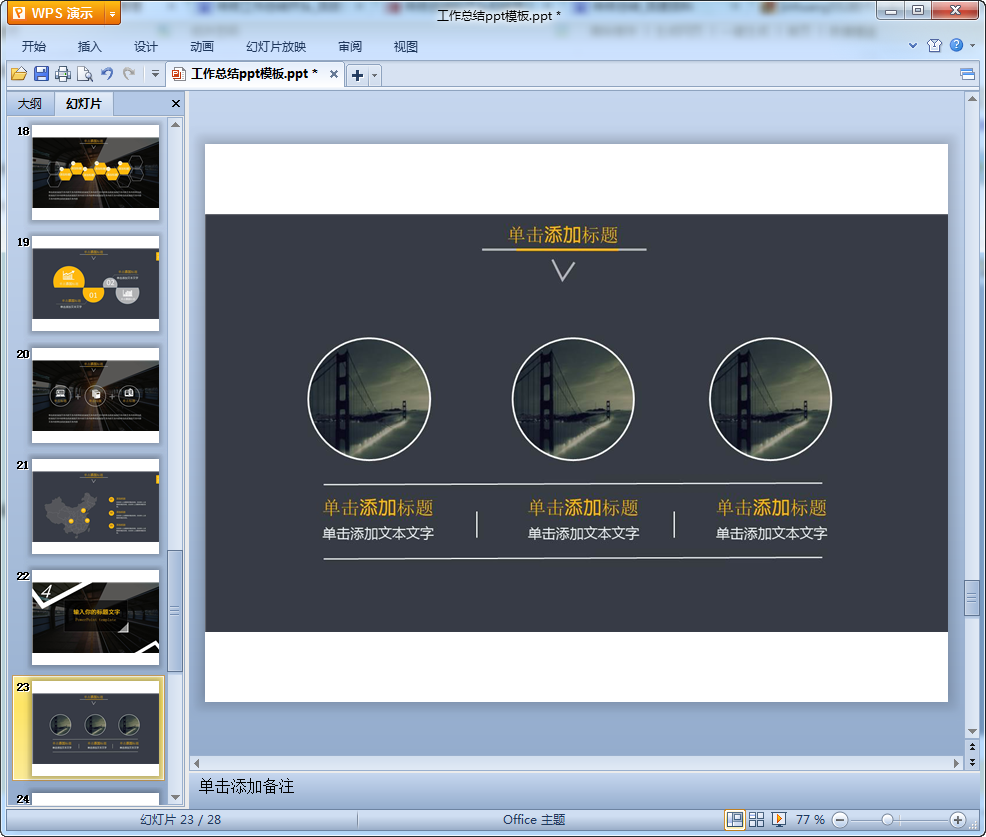
Task: Click the right column's 单击添加标题 heading
Action: click(772, 507)
